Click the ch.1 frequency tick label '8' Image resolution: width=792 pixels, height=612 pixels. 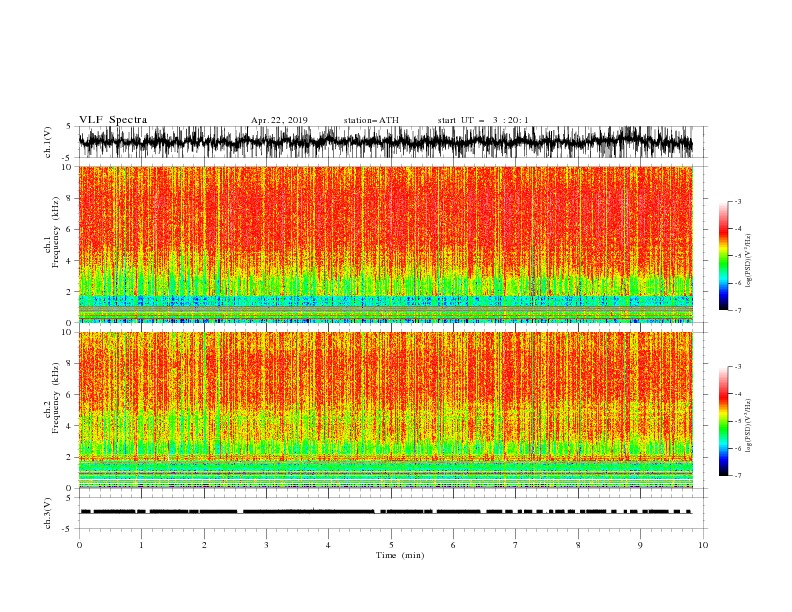[71, 198]
